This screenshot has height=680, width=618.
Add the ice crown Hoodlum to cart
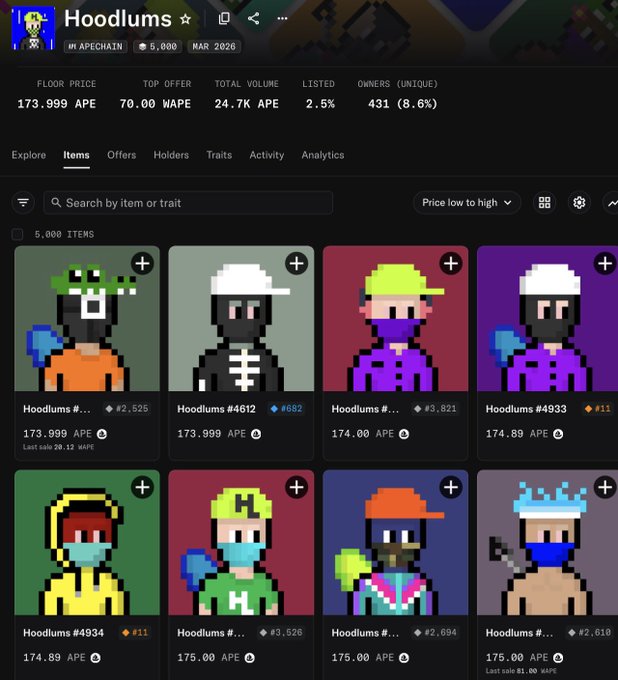click(x=605, y=487)
